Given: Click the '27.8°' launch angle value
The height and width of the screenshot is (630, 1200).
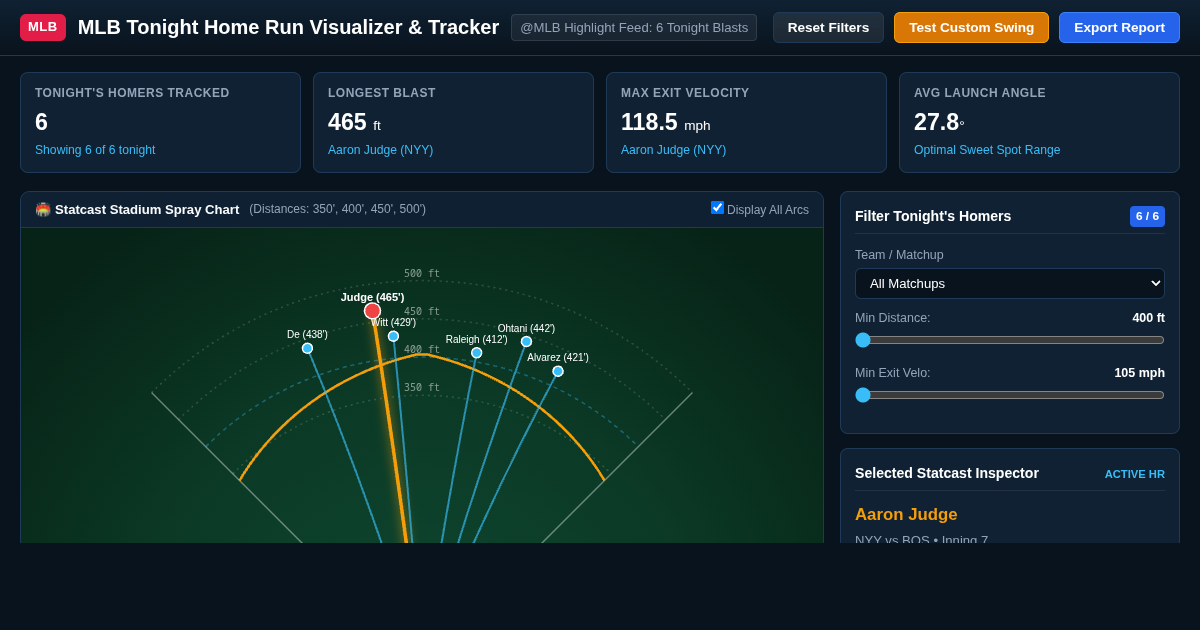Looking at the screenshot, I should pyautogui.click(x=939, y=122).
